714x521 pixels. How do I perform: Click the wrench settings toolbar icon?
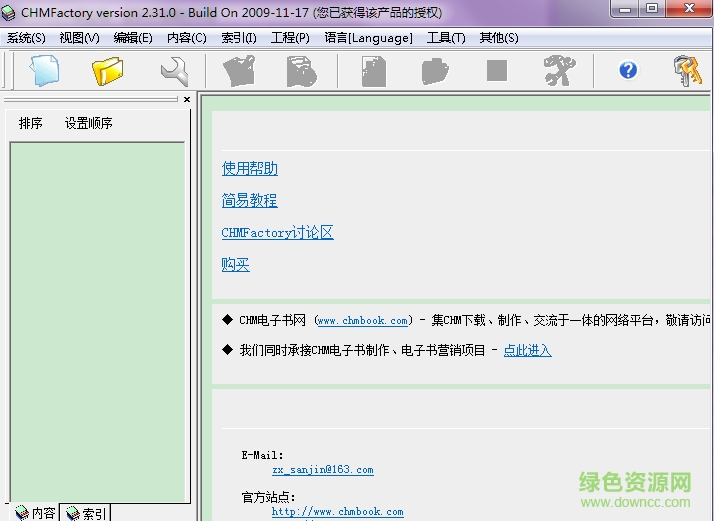coord(174,71)
